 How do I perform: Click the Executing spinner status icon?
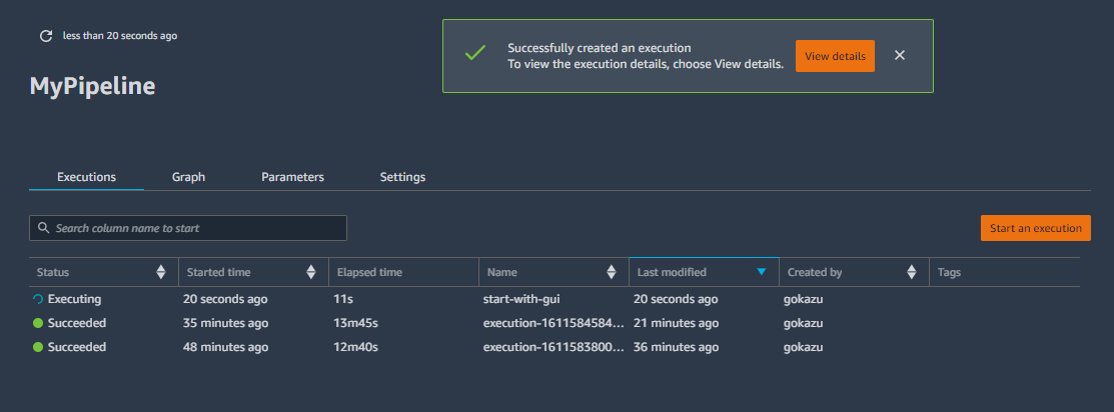point(38,299)
